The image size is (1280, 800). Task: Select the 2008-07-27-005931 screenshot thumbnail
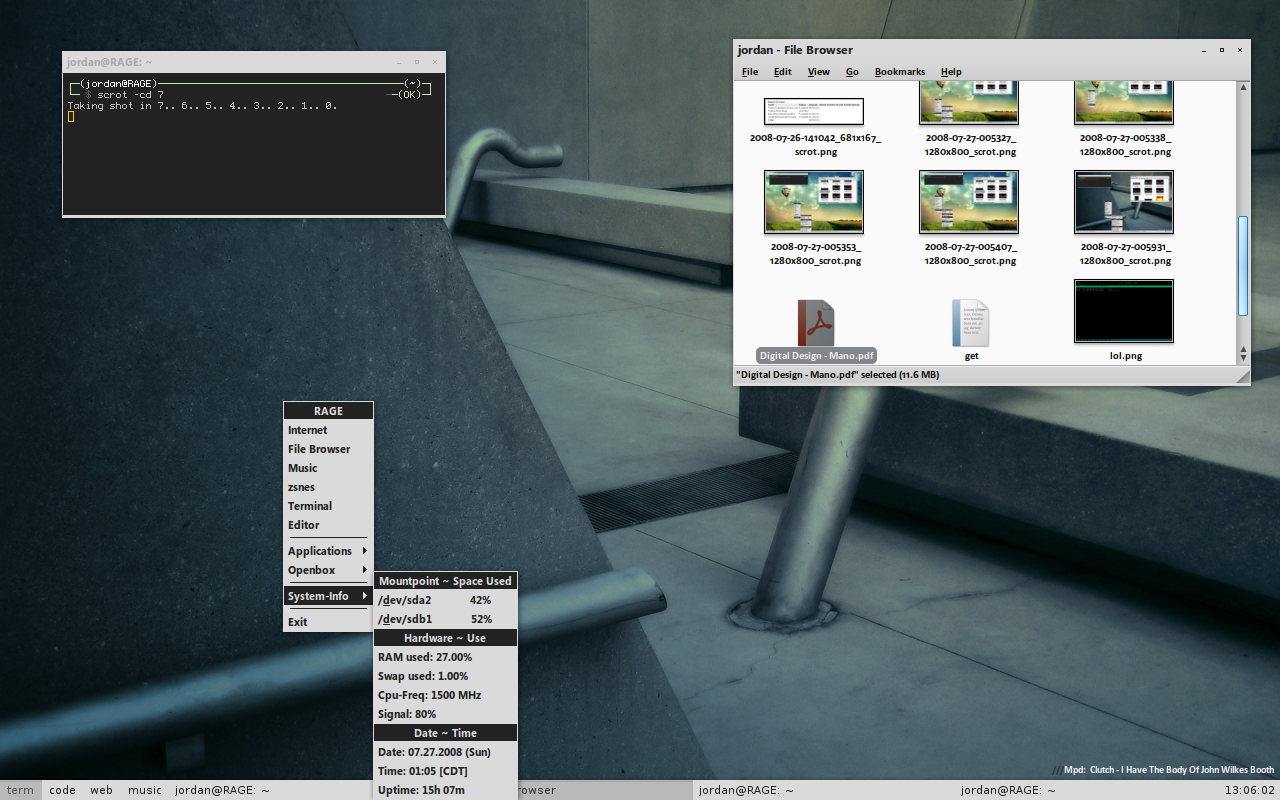point(1124,202)
